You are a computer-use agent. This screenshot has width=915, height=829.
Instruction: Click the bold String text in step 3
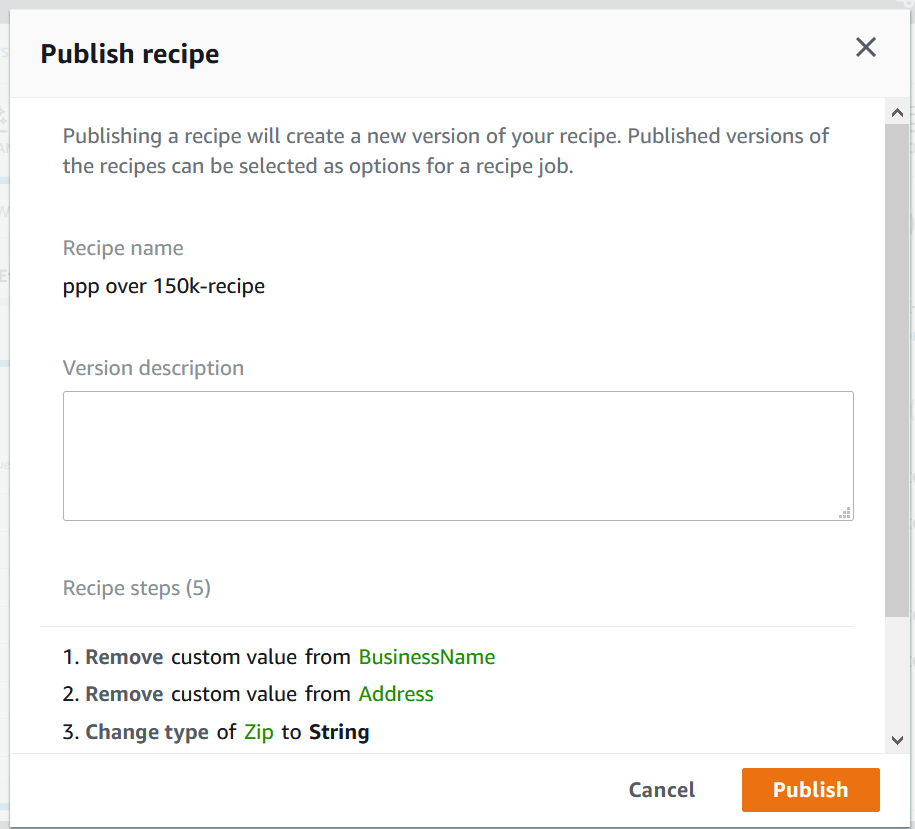(339, 732)
